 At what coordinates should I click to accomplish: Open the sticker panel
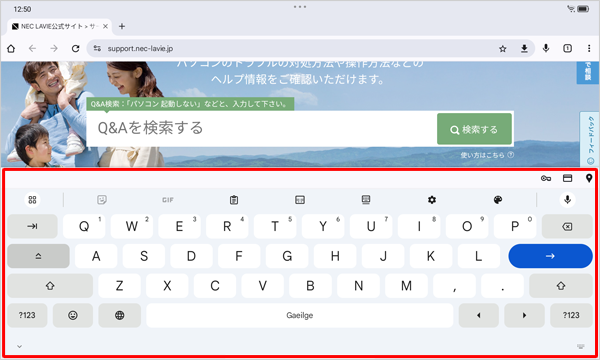[102, 200]
